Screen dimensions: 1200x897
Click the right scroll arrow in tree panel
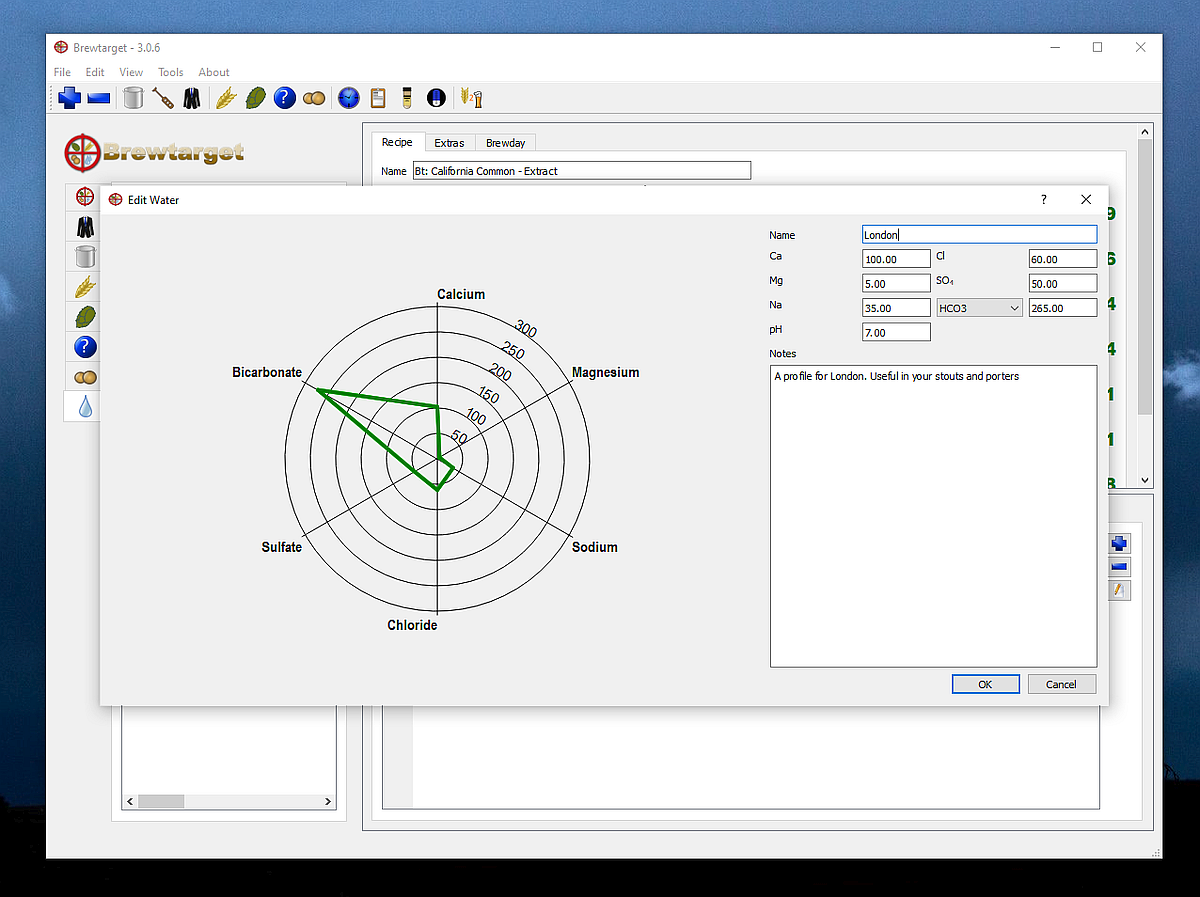[328, 801]
